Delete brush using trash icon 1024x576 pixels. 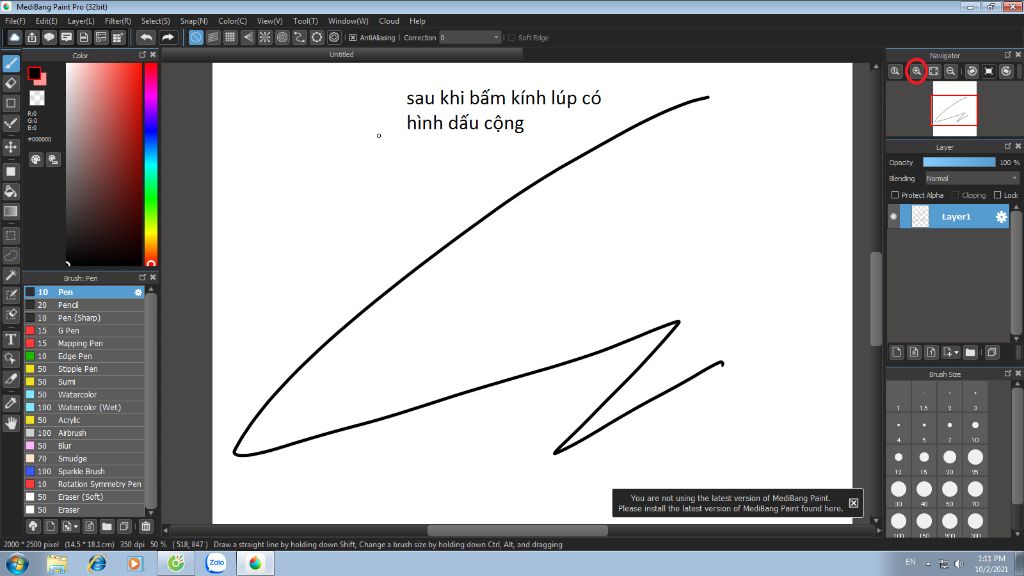click(146, 526)
